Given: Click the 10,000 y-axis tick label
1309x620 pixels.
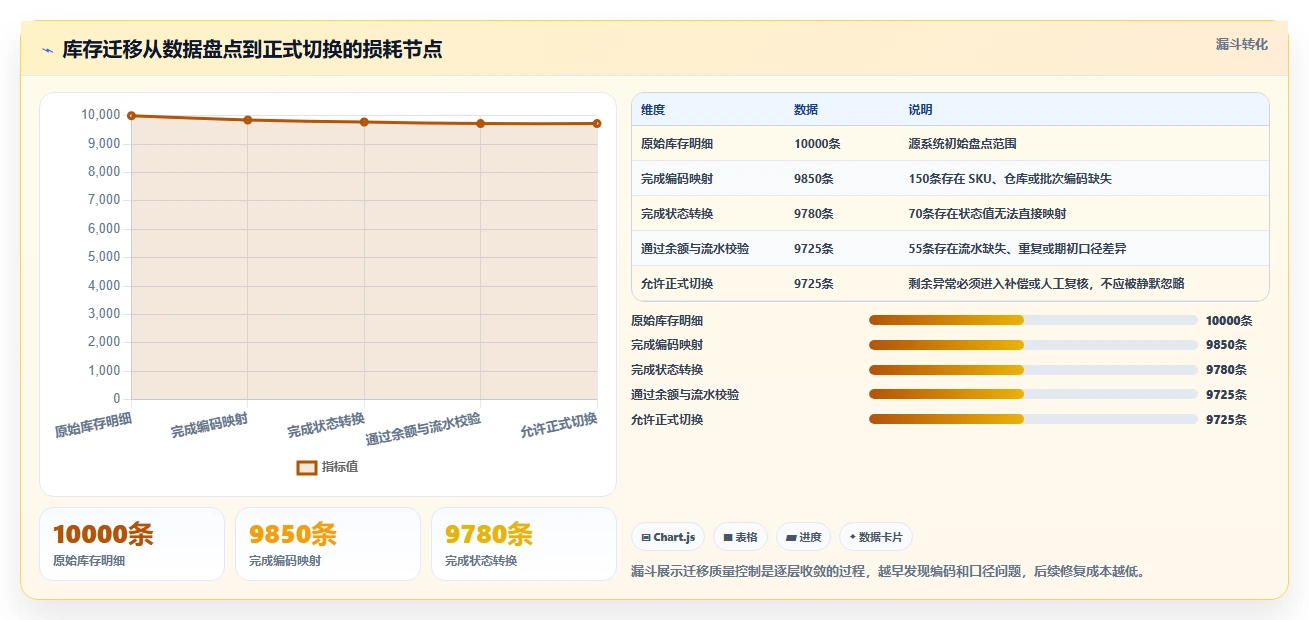Looking at the screenshot, I should point(100,115).
